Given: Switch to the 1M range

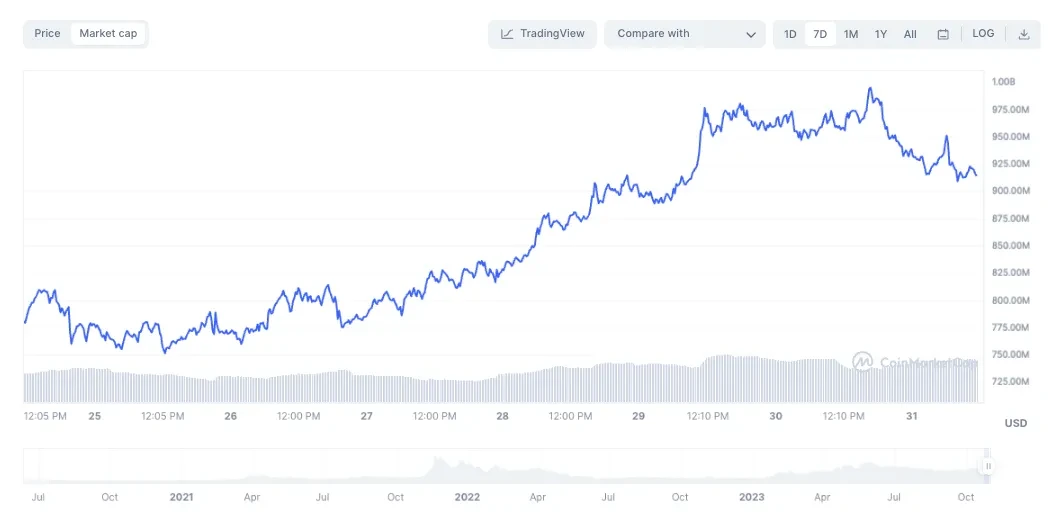Looking at the screenshot, I should coord(851,34).
